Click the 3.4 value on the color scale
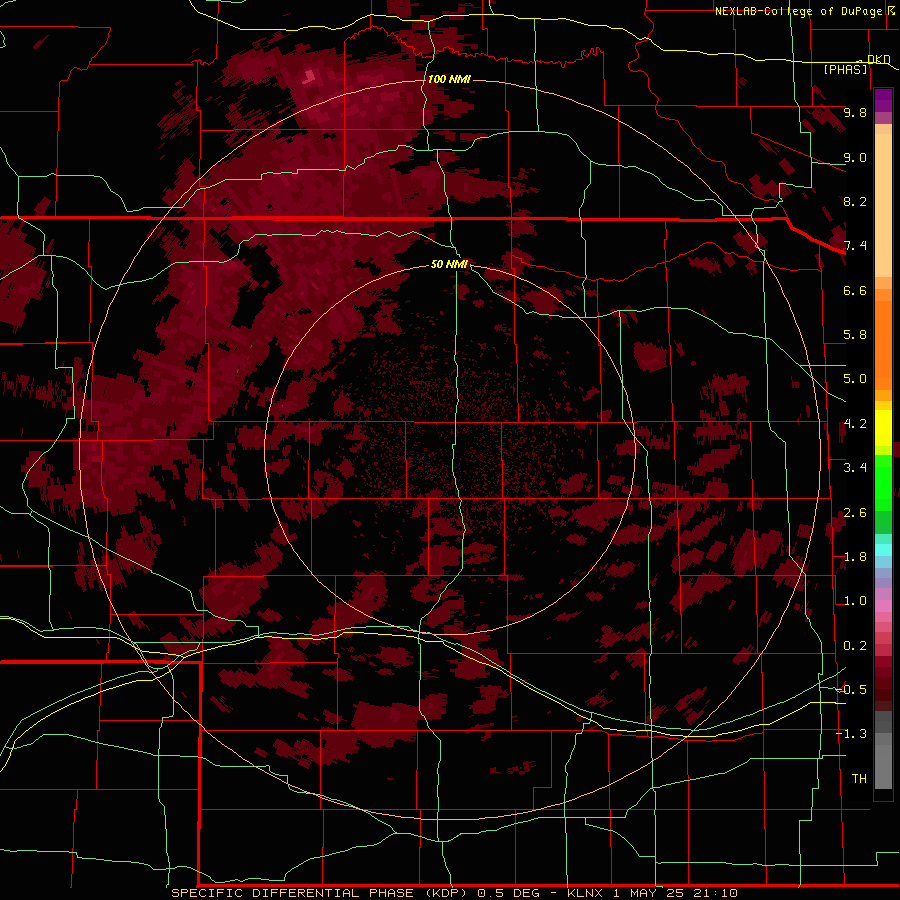900x900 pixels. tap(855, 468)
